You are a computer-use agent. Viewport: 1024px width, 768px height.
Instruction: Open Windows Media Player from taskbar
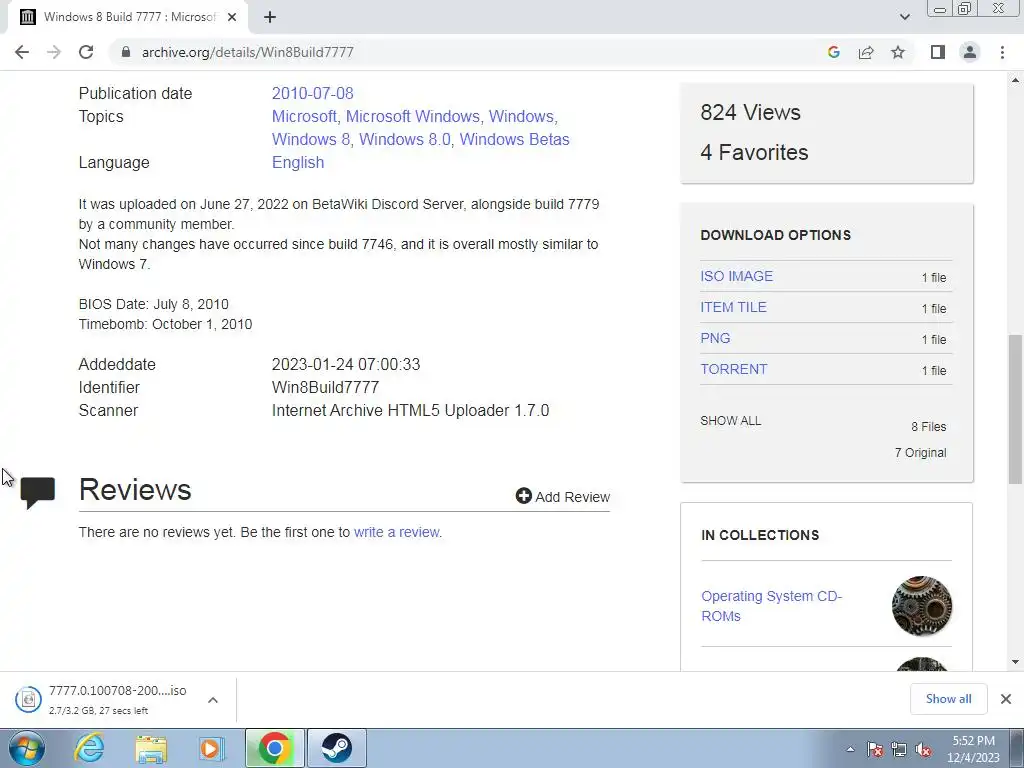click(x=212, y=748)
